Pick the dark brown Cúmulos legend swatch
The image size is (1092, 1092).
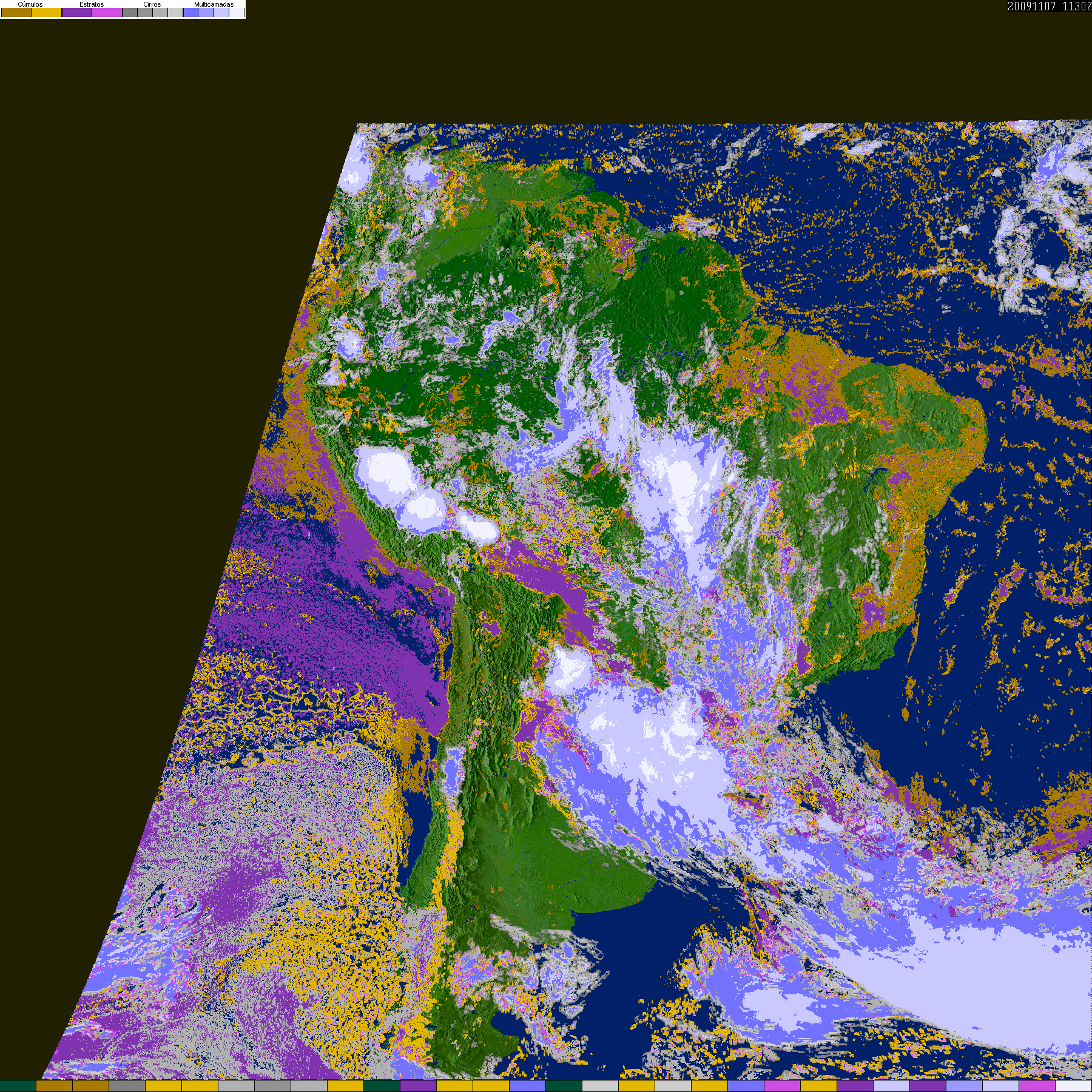[16, 12]
